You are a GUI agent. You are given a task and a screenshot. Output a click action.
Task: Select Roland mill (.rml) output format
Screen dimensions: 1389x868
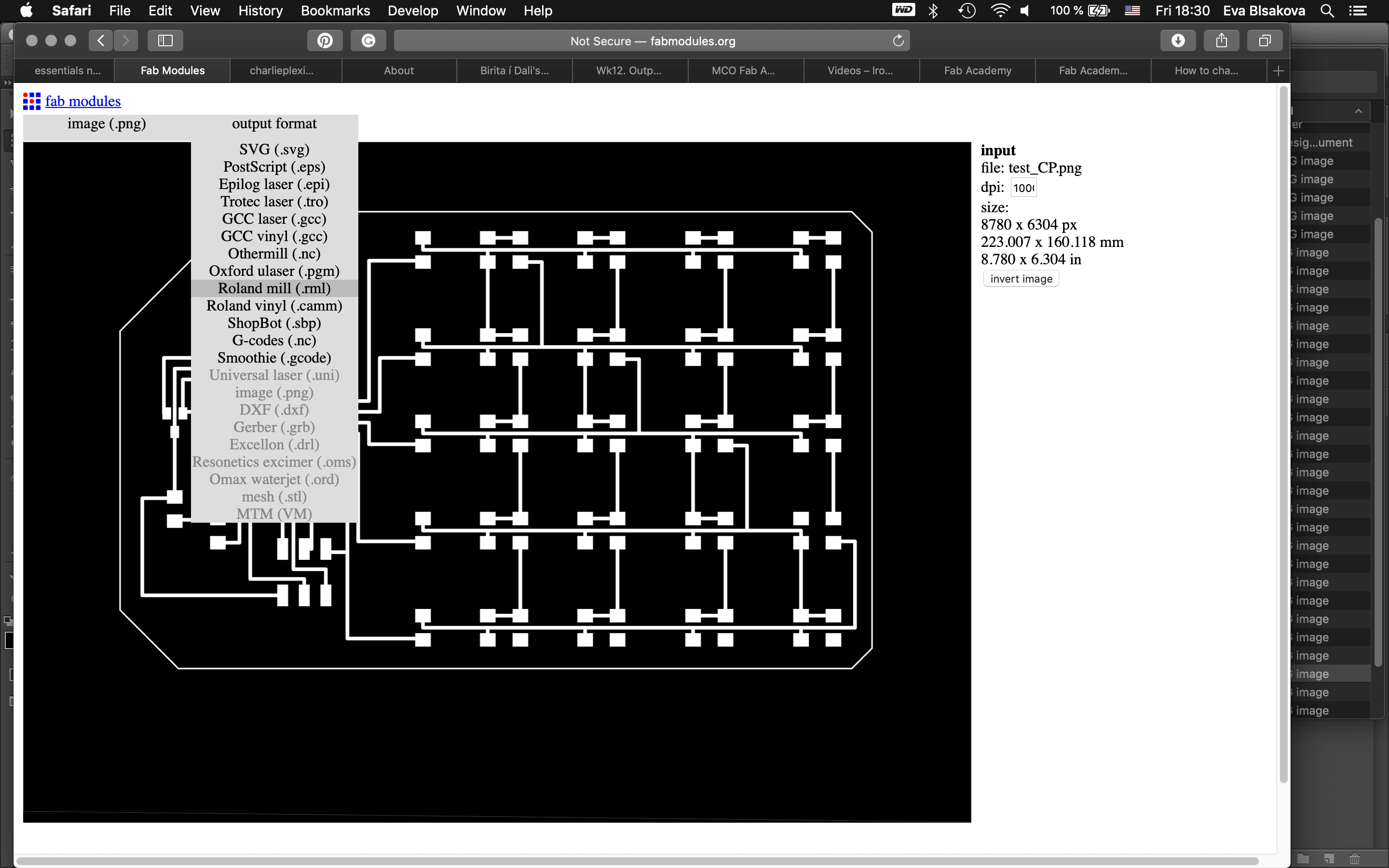click(x=274, y=288)
